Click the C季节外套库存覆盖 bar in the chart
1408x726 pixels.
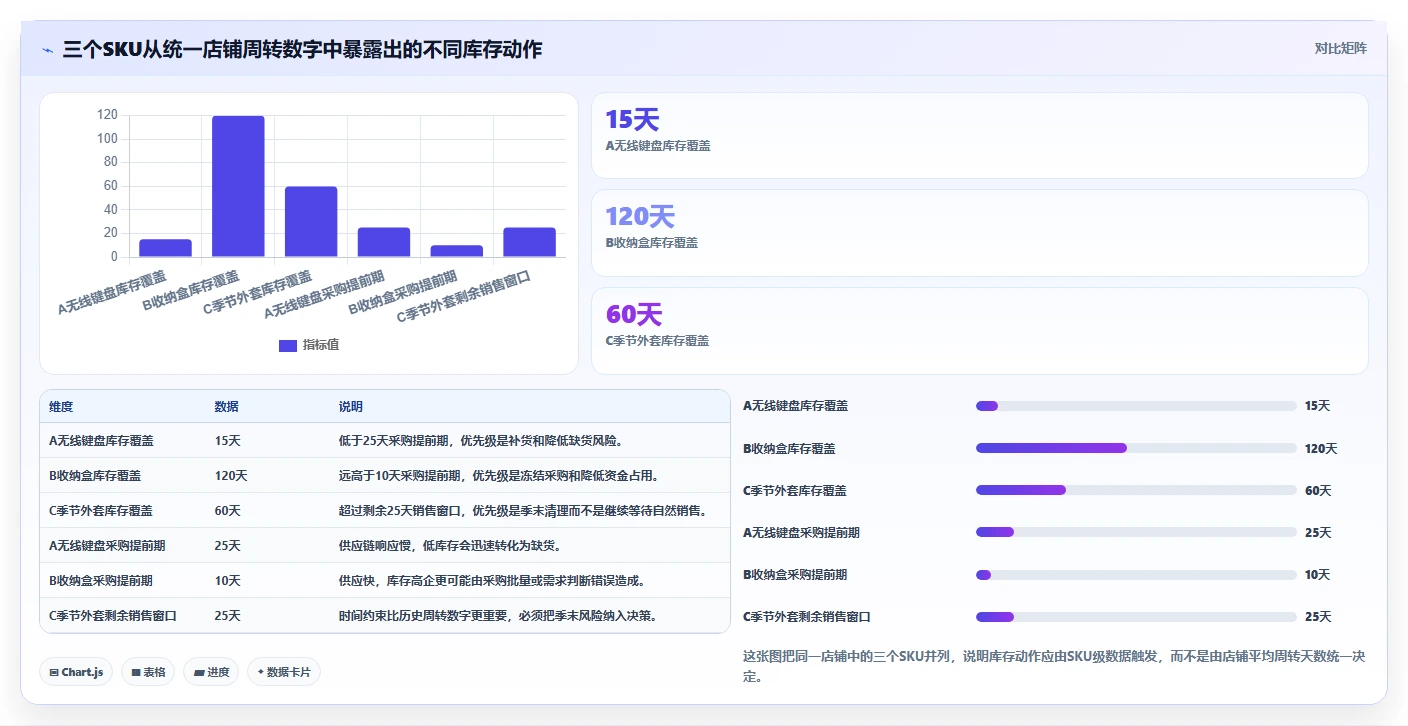tap(311, 221)
